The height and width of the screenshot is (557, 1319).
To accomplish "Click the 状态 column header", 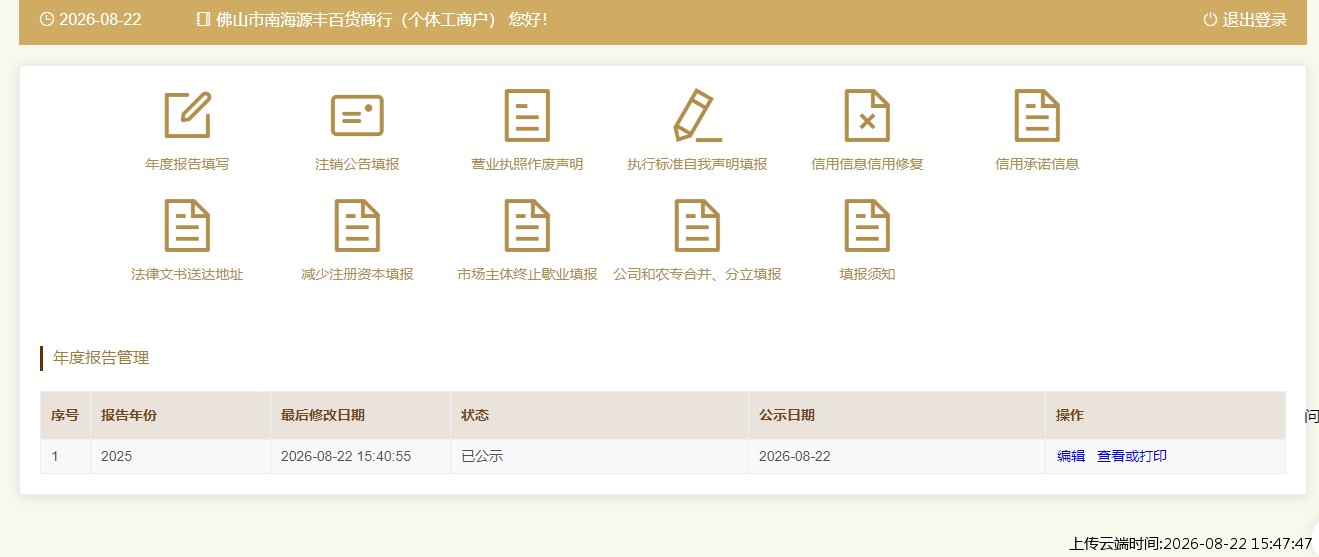I will point(599,415).
